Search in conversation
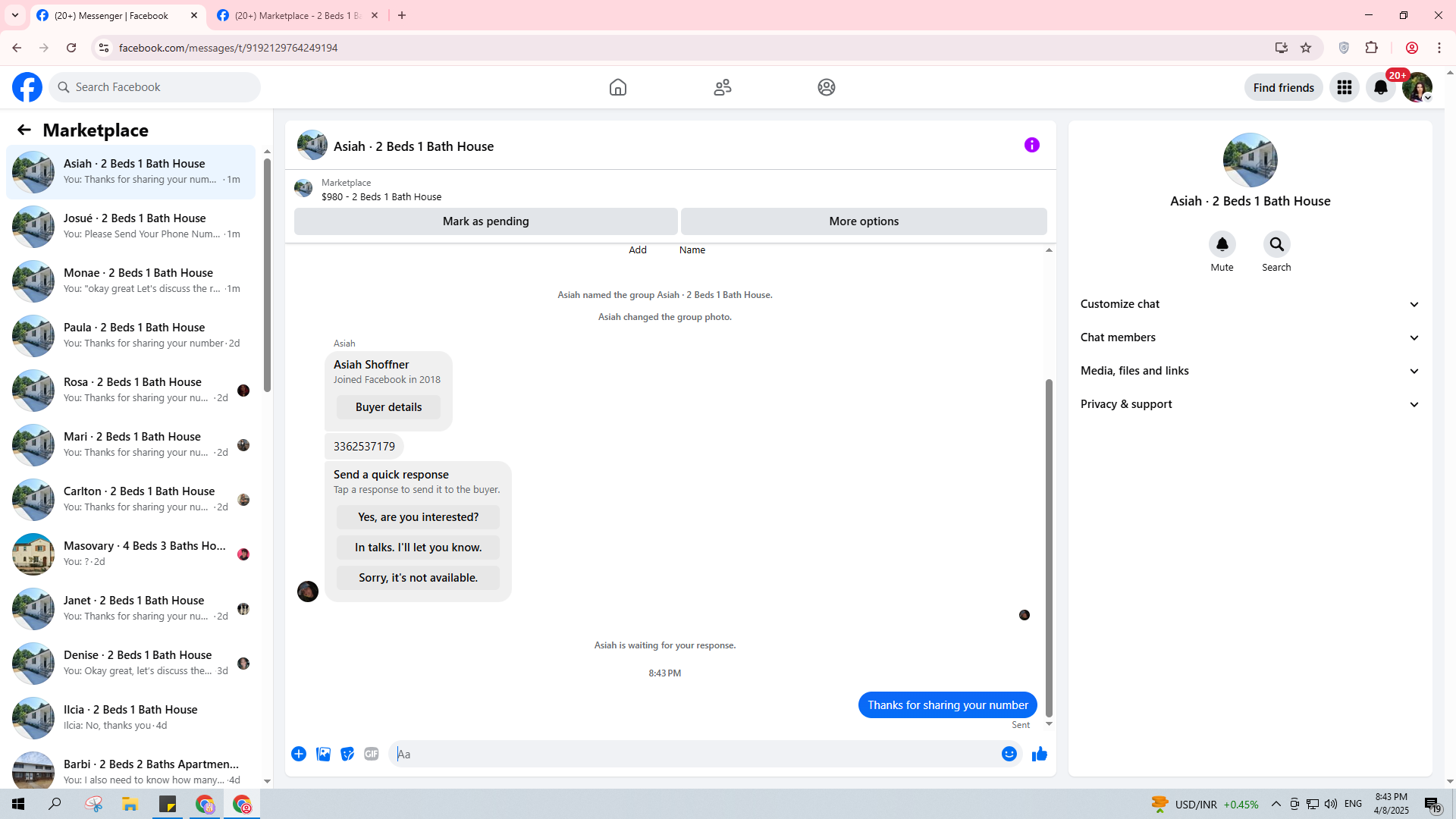1456x819 pixels. [1276, 245]
